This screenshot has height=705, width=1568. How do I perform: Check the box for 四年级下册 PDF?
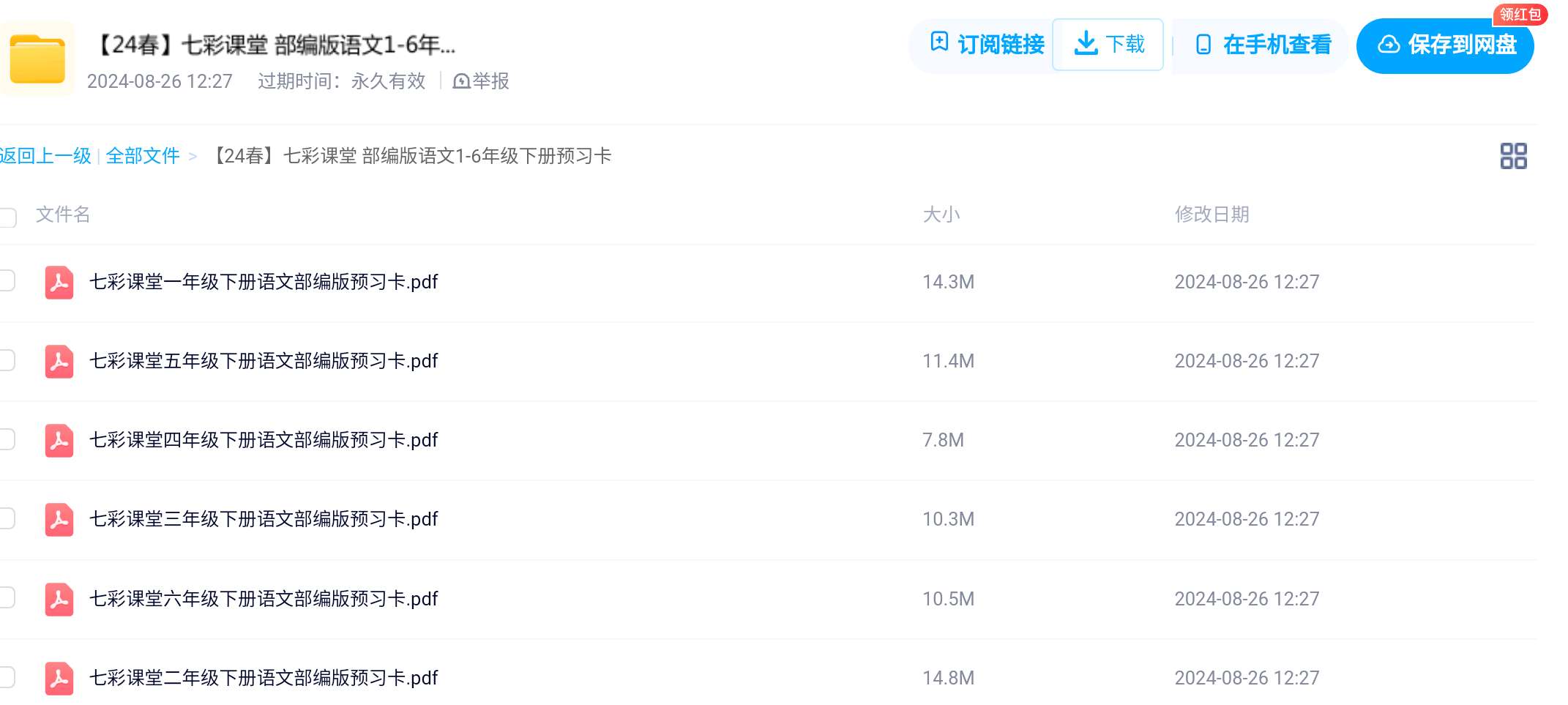pos(7,439)
